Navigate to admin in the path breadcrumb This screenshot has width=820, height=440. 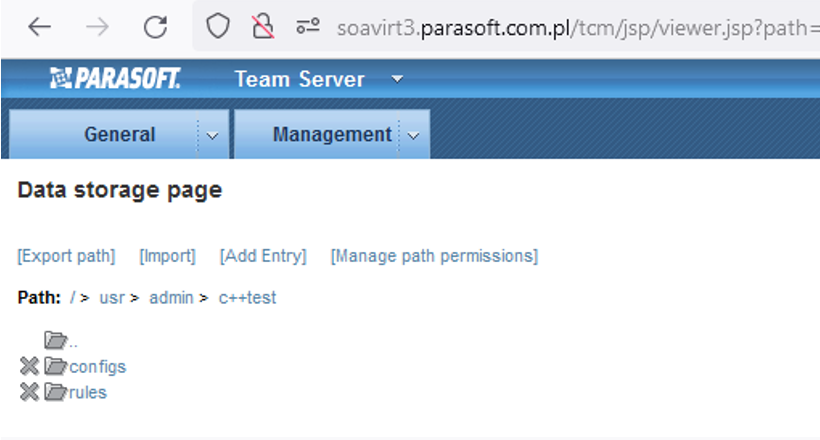pyautogui.click(x=171, y=298)
